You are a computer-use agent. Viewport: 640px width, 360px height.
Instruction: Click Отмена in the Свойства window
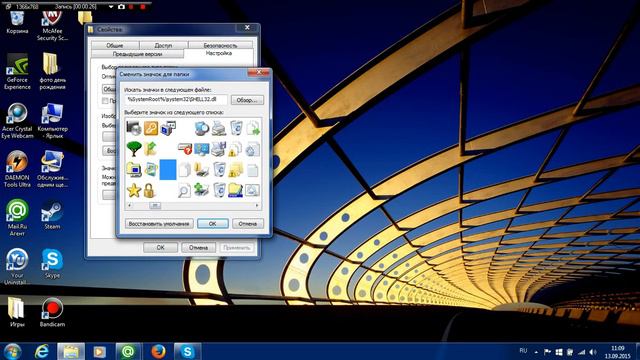point(198,247)
